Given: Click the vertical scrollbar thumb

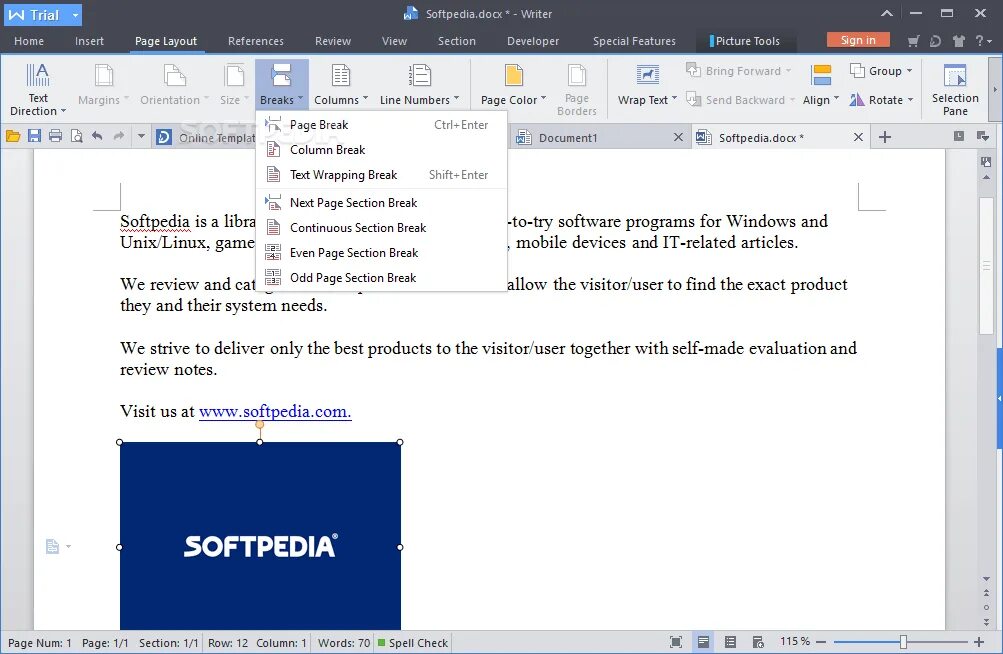Looking at the screenshot, I should 986,265.
